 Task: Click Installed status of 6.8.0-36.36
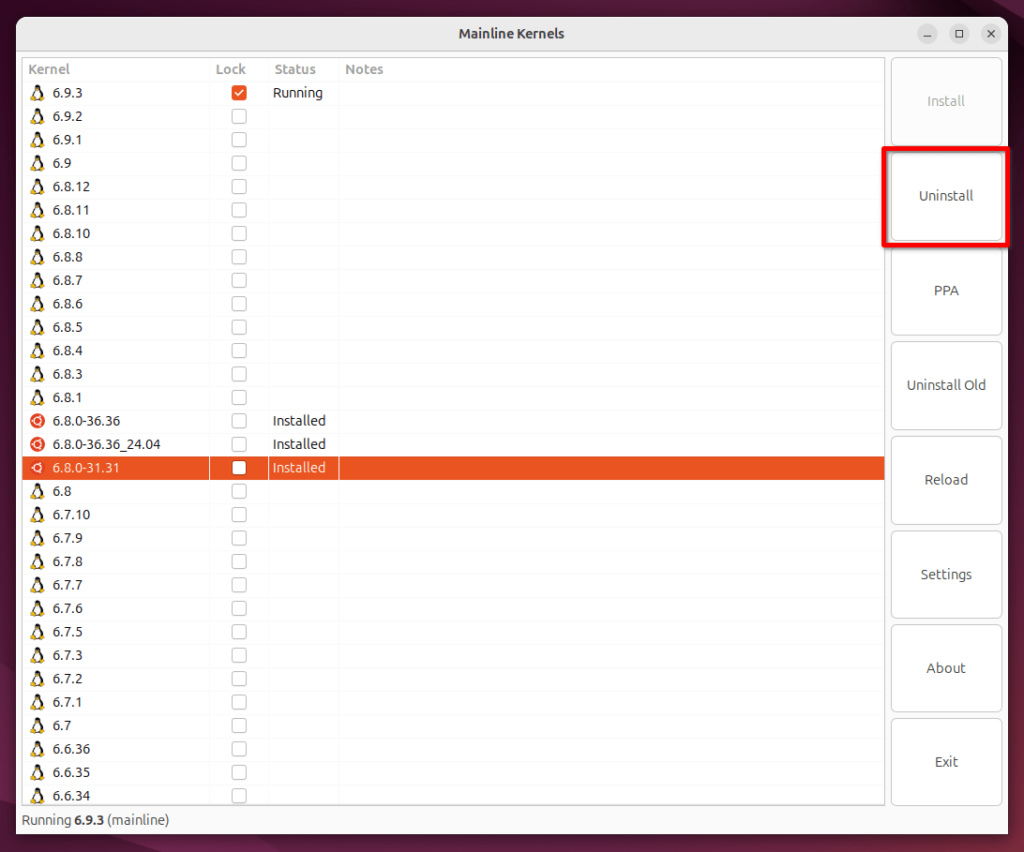[299, 421]
